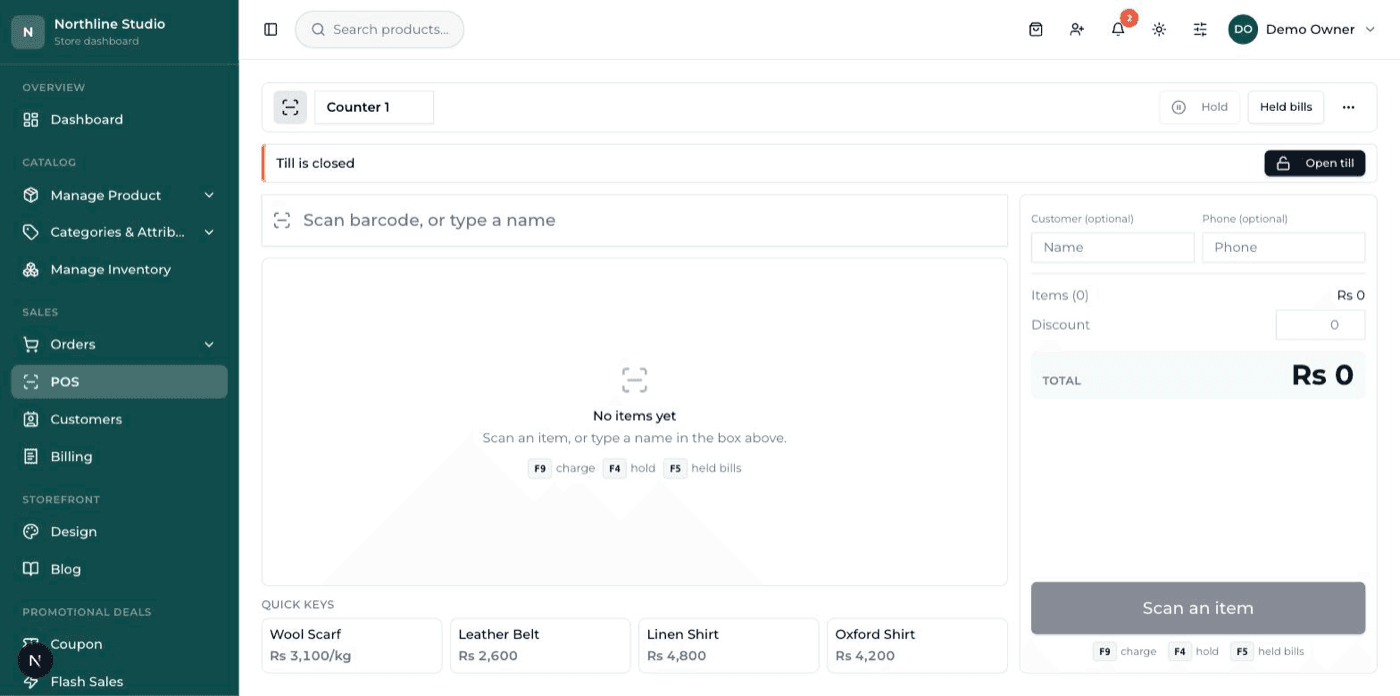This screenshot has height=696, width=1400.
Task: Open the settings sliders icon
Action: (1200, 30)
